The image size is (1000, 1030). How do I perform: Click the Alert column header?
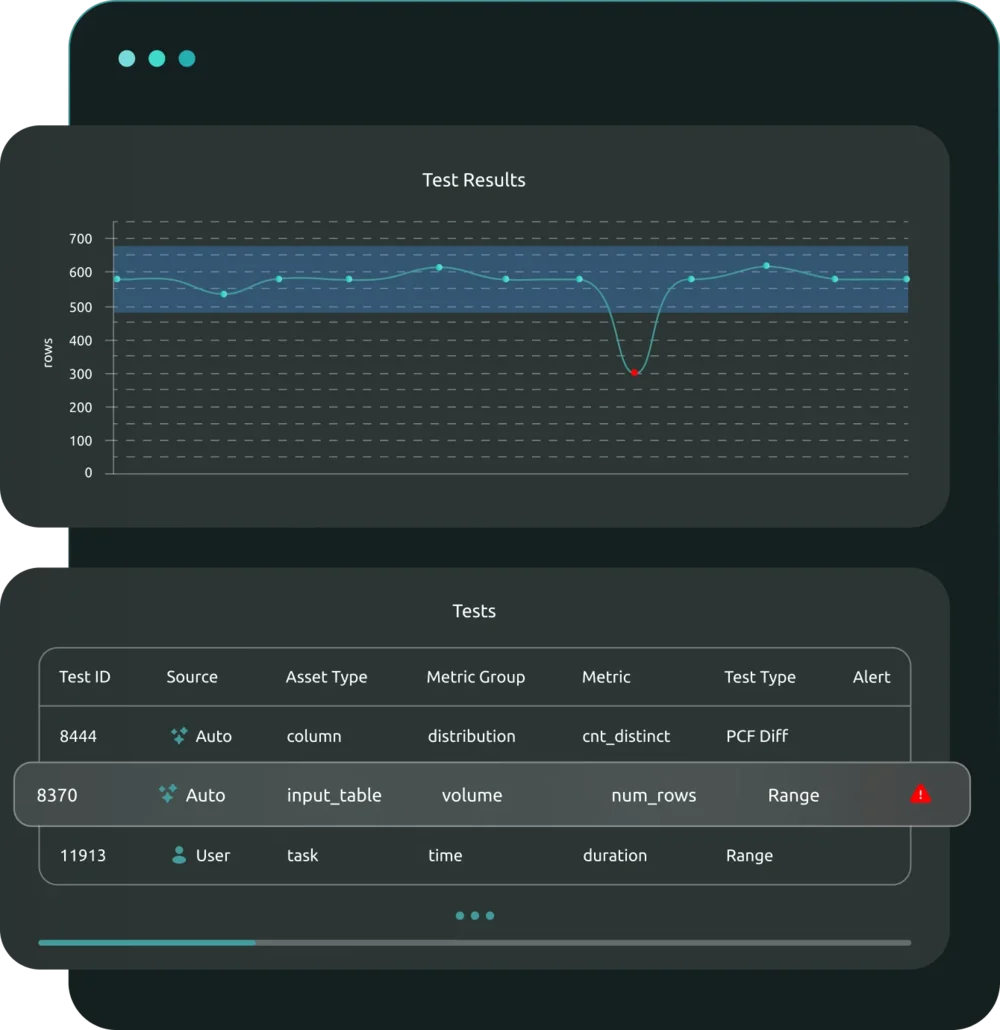871,677
